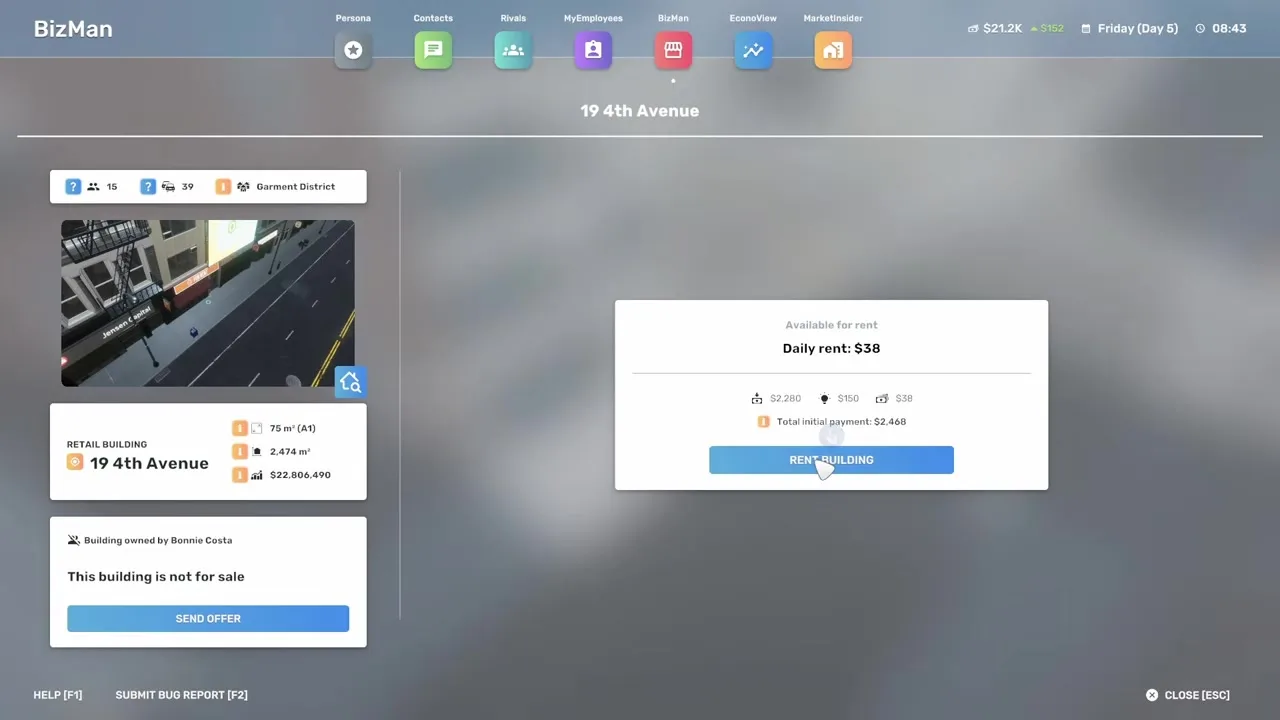Click the info icon beside Garment District
Screen dimensions: 1280x720
(x=223, y=187)
